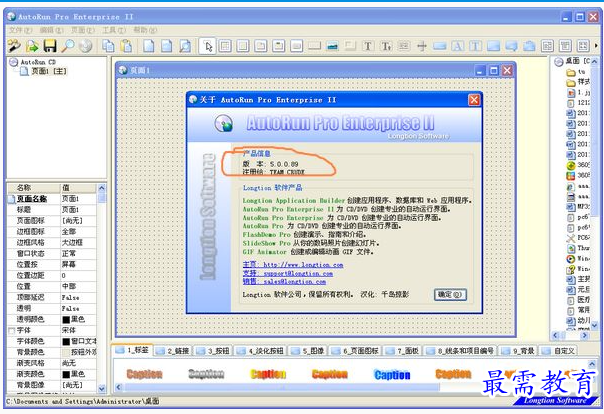
Task: Save project with the floppy disk icon
Action: (50, 46)
